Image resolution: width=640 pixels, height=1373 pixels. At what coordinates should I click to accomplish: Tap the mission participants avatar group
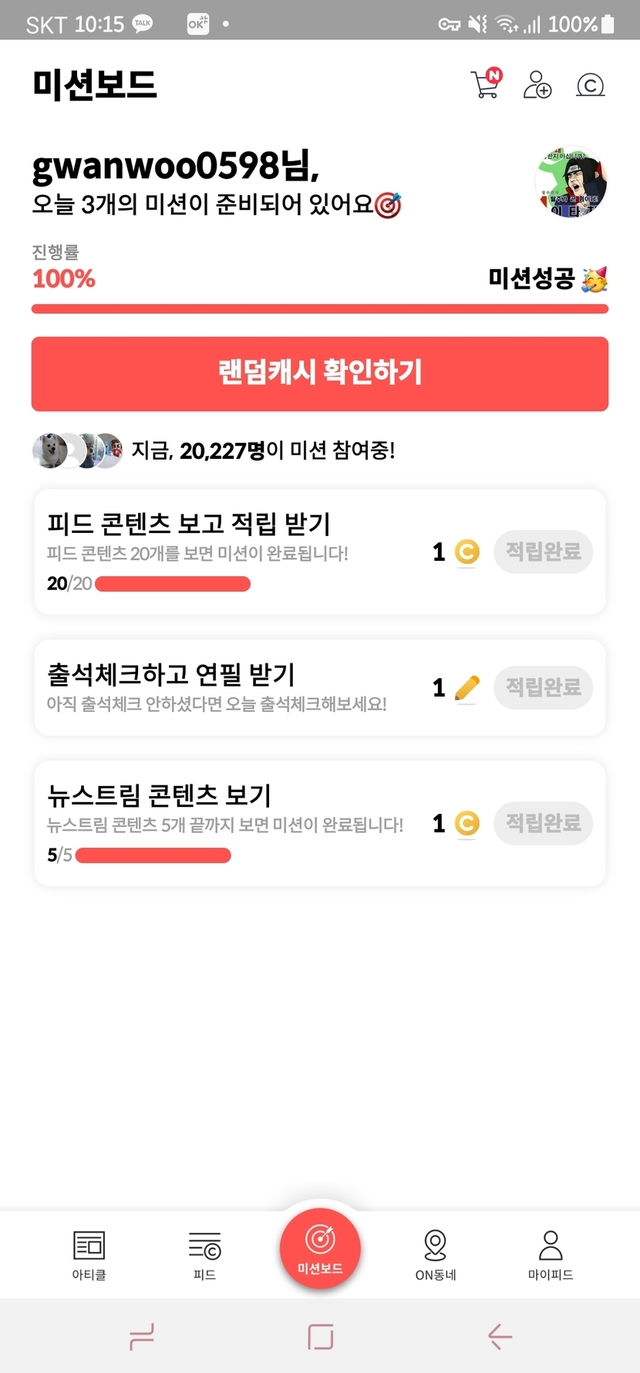[78, 451]
